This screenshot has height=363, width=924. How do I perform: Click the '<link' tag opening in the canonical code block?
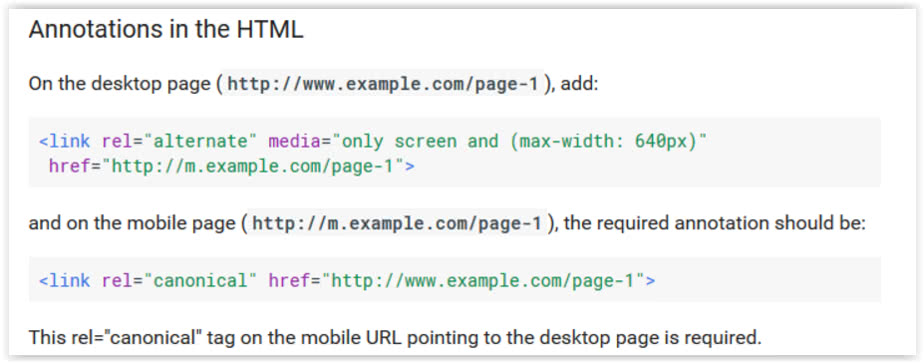point(65,280)
